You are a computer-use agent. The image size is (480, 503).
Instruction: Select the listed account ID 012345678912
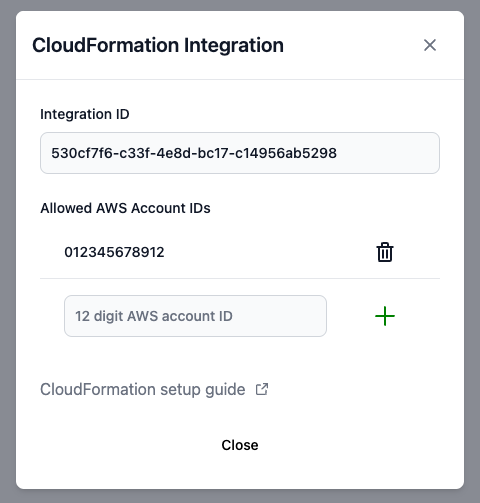click(x=114, y=252)
